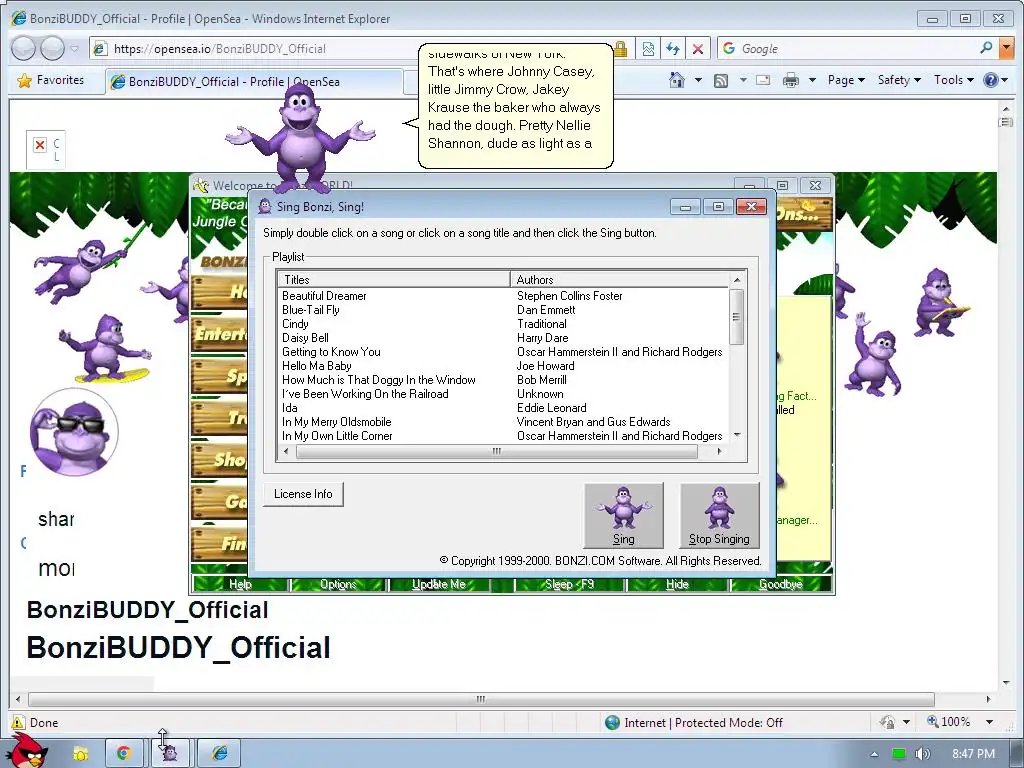Click the Read Mail icon
1024x768 pixels.
tap(763, 80)
